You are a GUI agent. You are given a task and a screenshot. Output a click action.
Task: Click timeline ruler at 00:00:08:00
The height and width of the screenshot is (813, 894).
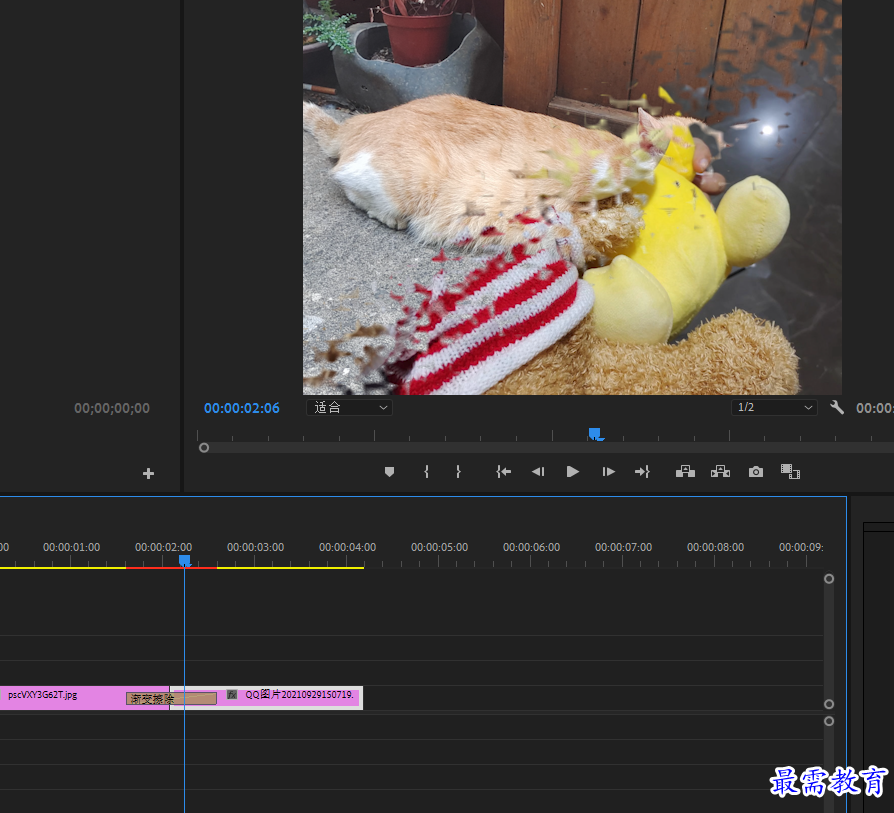716,547
